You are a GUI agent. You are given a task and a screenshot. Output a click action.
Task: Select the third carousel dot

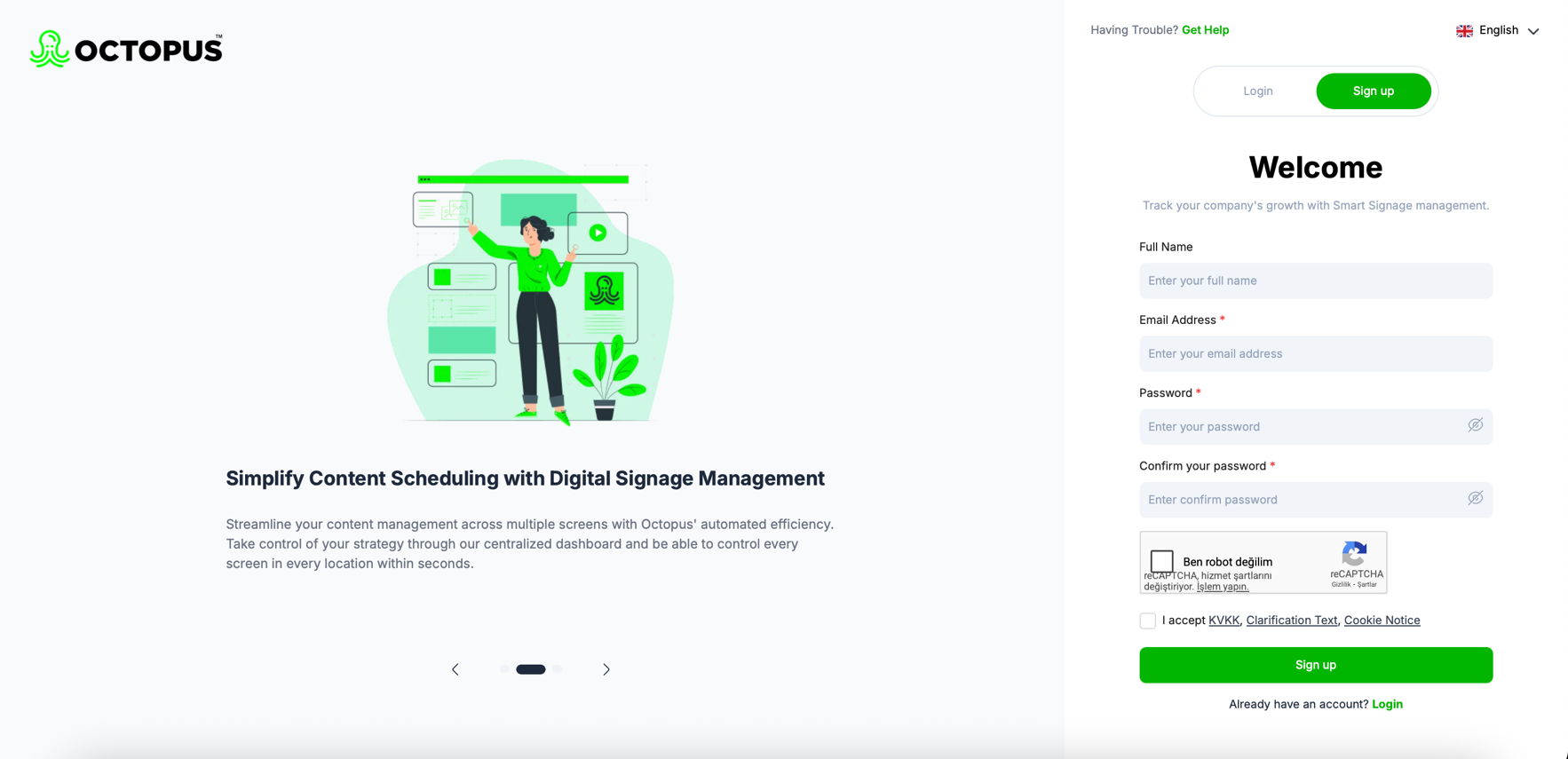point(558,669)
